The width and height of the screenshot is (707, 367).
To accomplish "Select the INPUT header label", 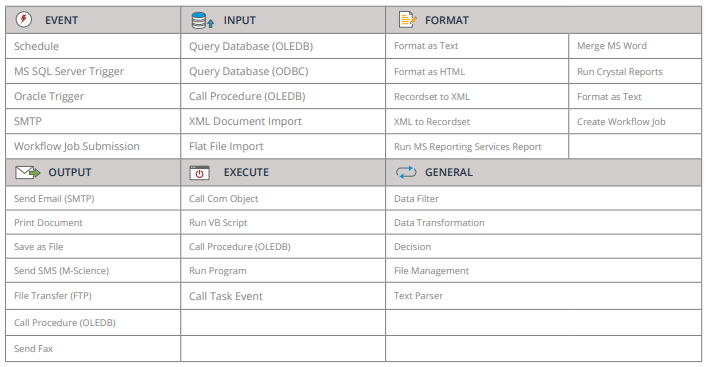I will tap(239, 20).
